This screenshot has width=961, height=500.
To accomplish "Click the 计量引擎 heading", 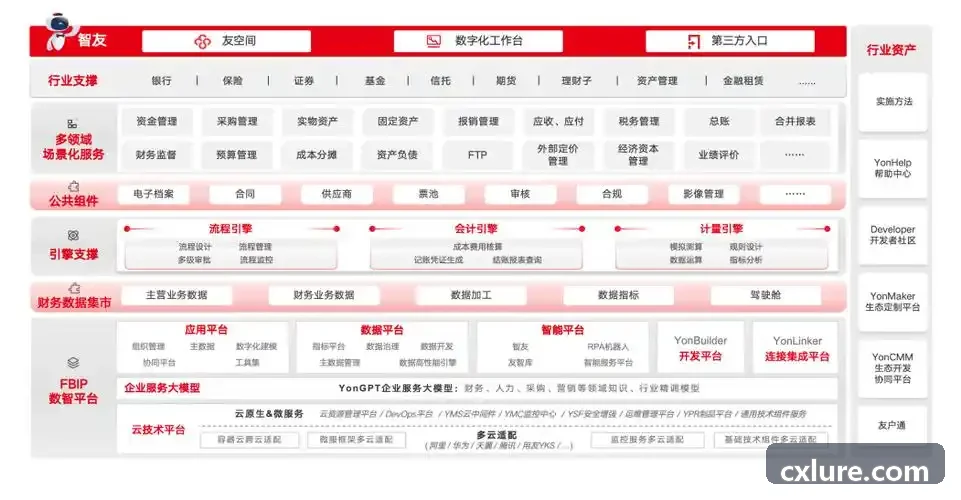I will point(721,229).
